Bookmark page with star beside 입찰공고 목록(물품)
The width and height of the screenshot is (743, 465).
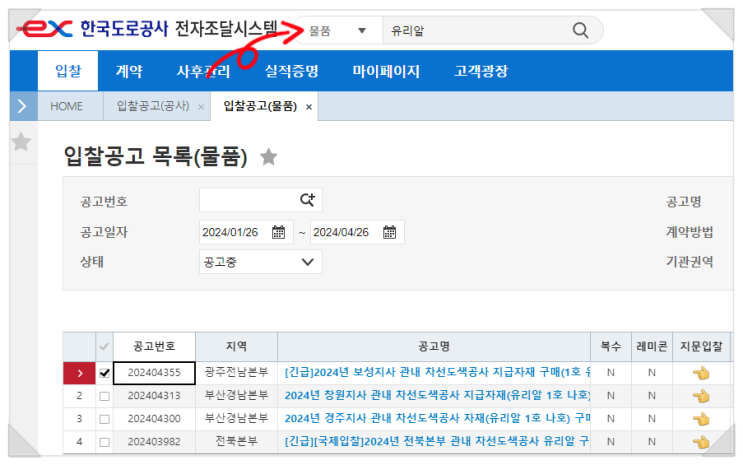[269, 157]
